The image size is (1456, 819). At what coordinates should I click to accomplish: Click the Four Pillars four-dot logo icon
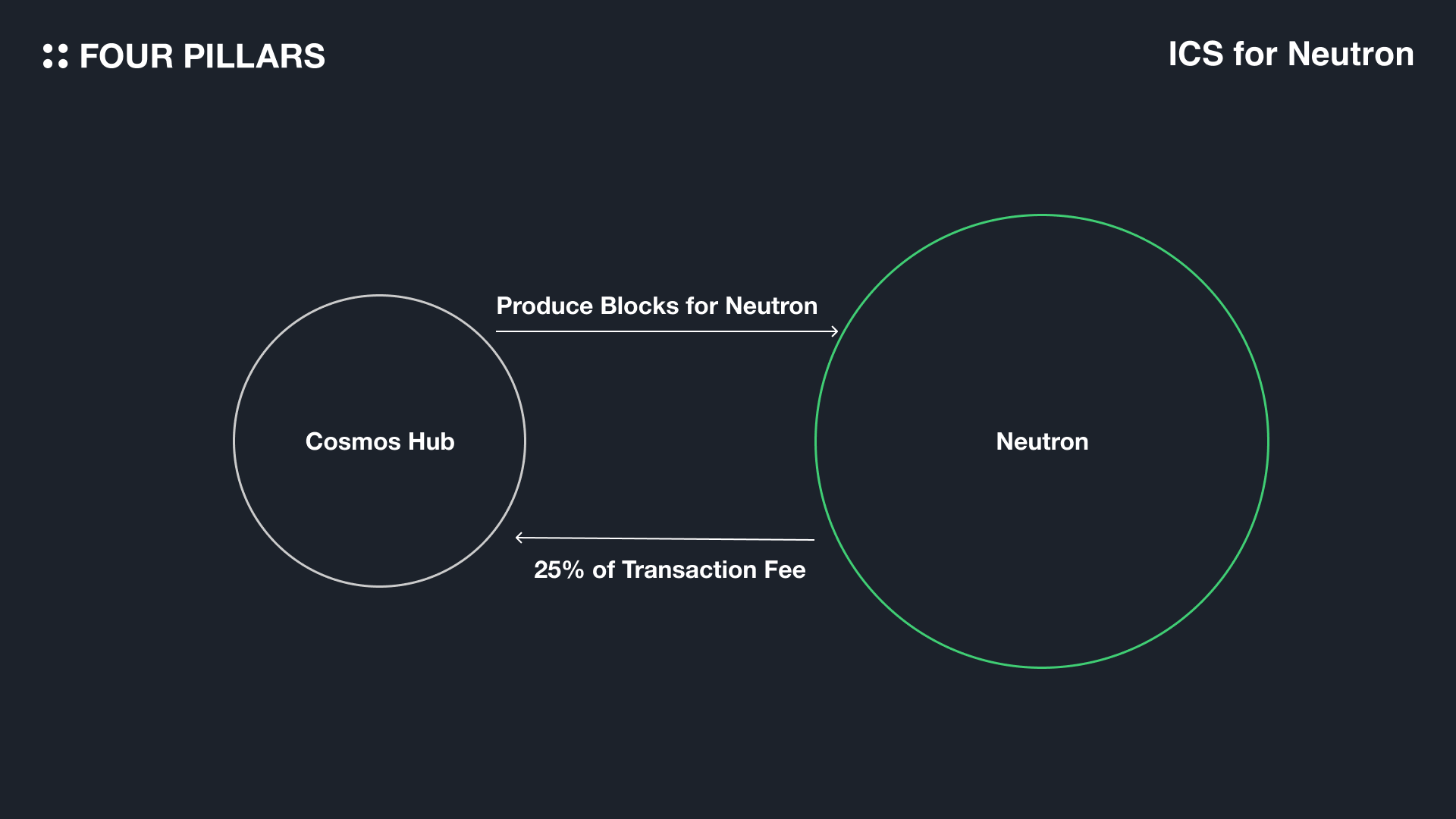[x=55, y=56]
